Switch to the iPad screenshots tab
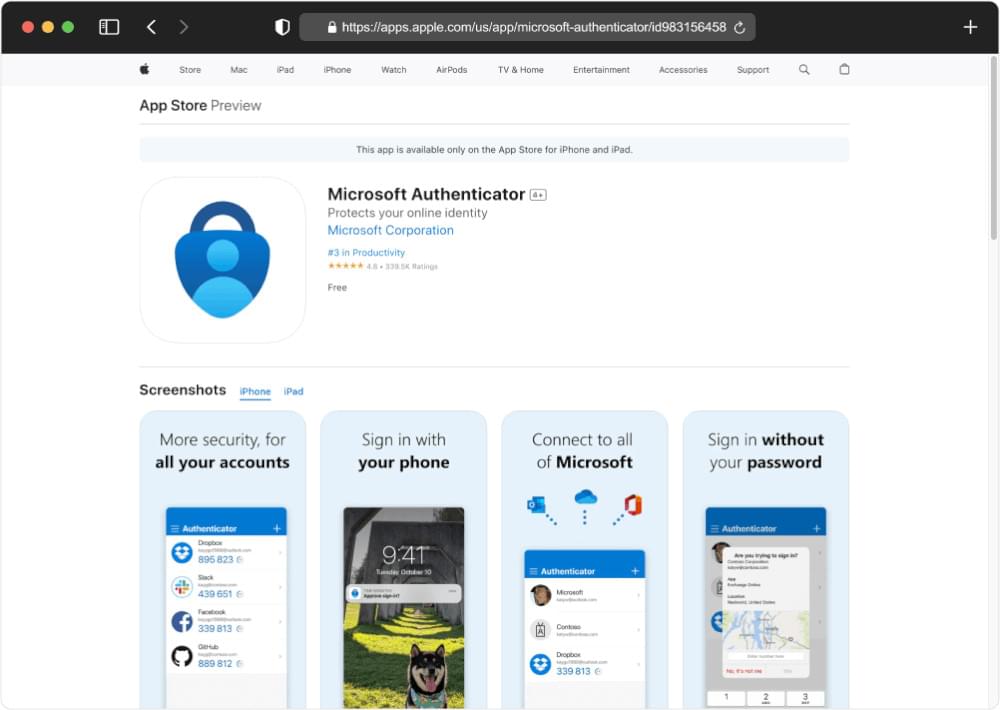 (293, 392)
